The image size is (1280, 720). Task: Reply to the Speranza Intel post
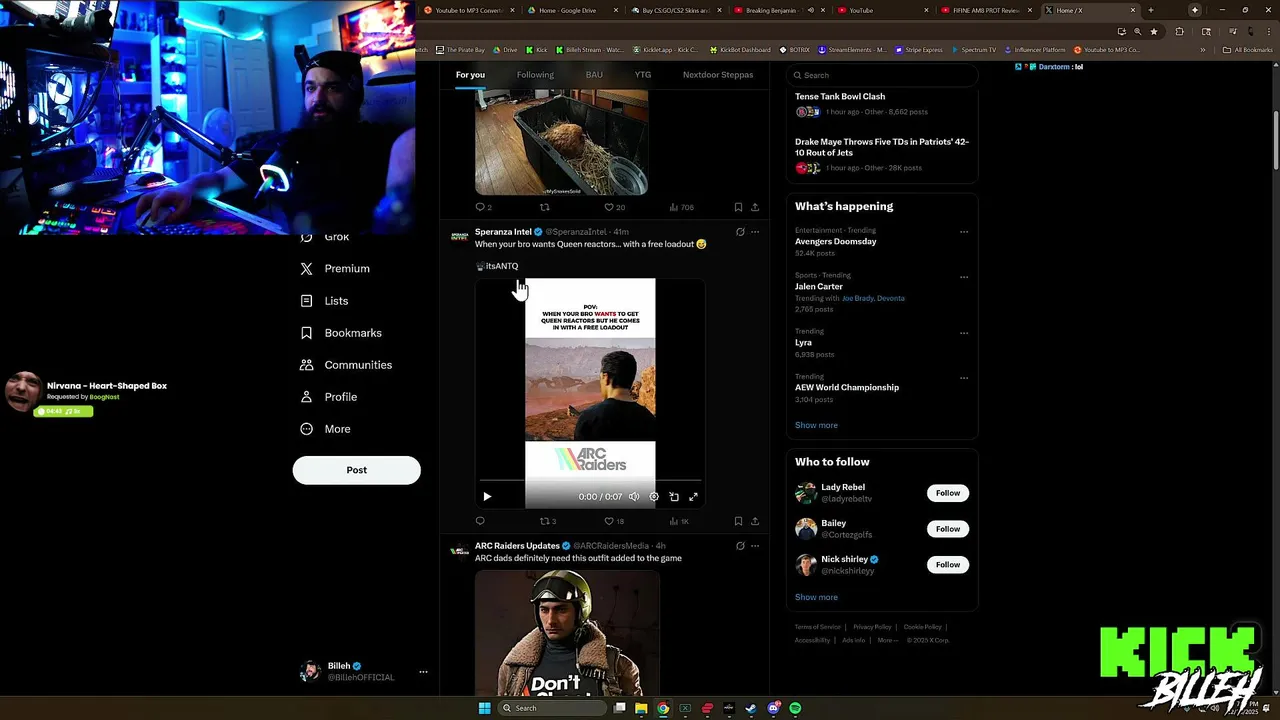480,521
